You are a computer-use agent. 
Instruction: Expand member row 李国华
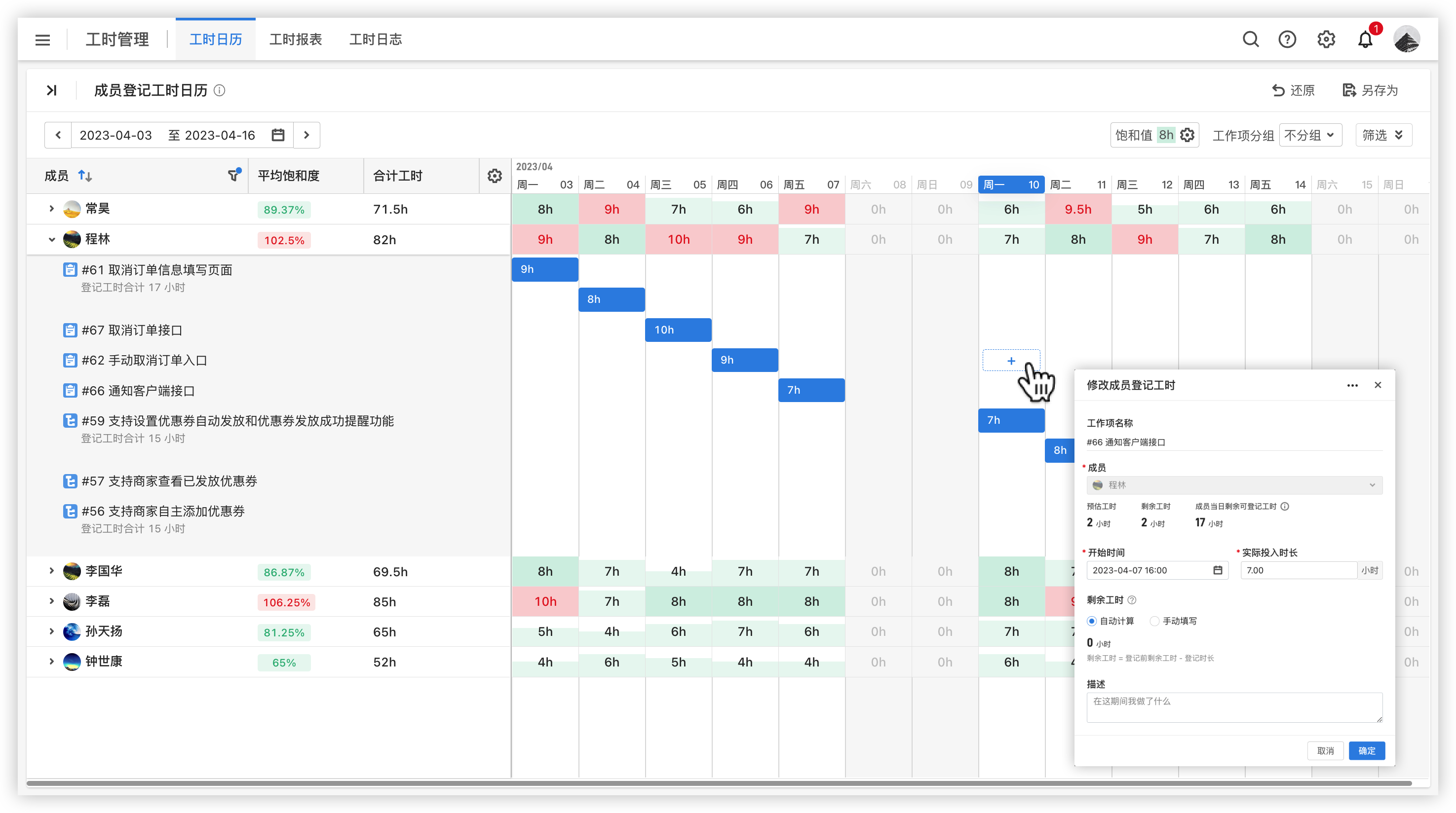(x=51, y=571)
